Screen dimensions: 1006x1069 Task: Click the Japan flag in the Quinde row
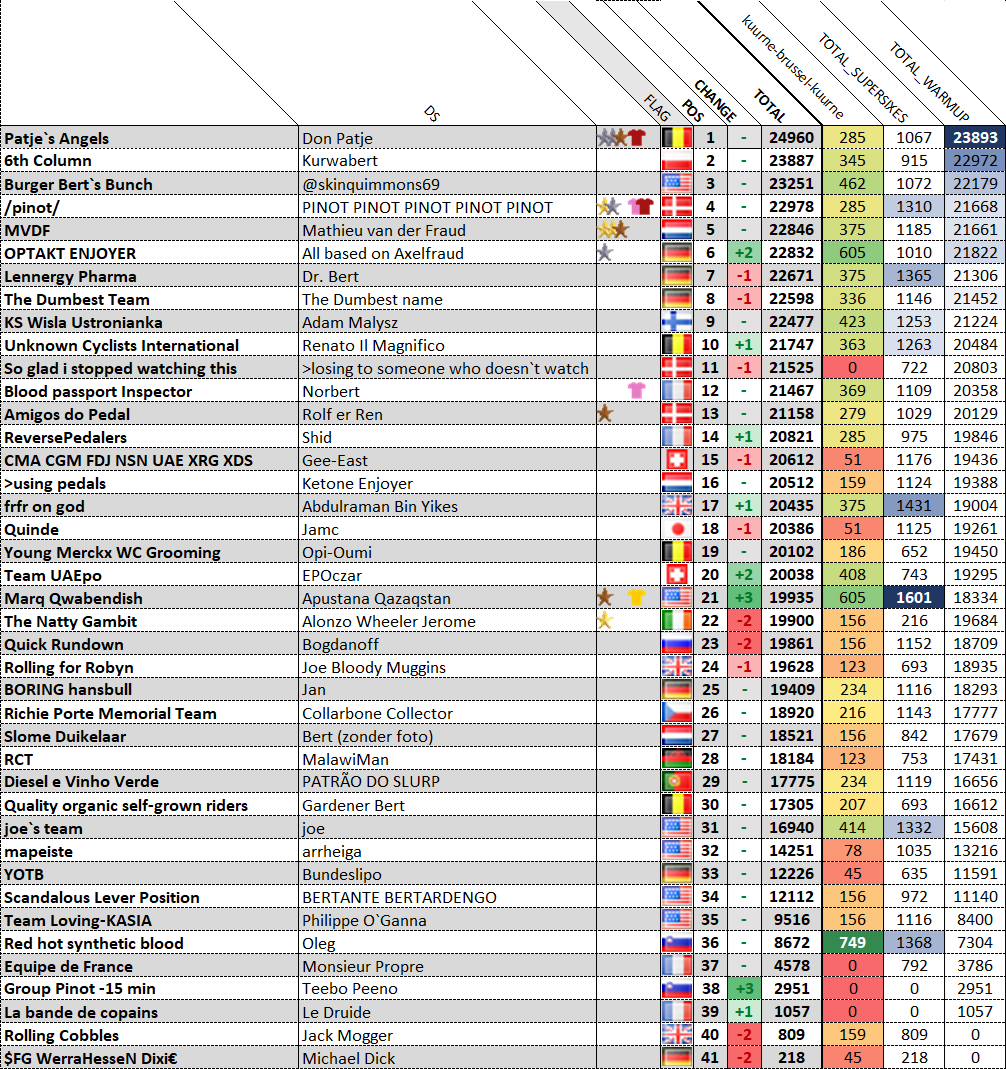[677, 529]
